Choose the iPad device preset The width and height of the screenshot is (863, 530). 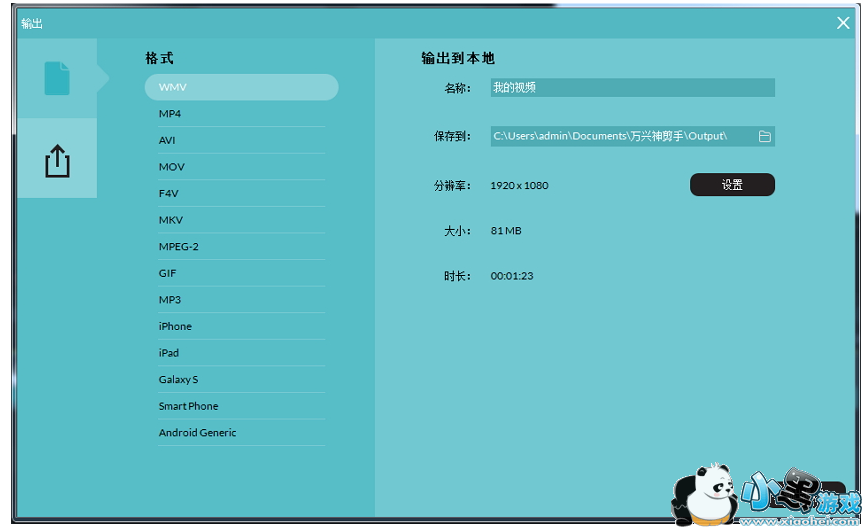point(242,353)
